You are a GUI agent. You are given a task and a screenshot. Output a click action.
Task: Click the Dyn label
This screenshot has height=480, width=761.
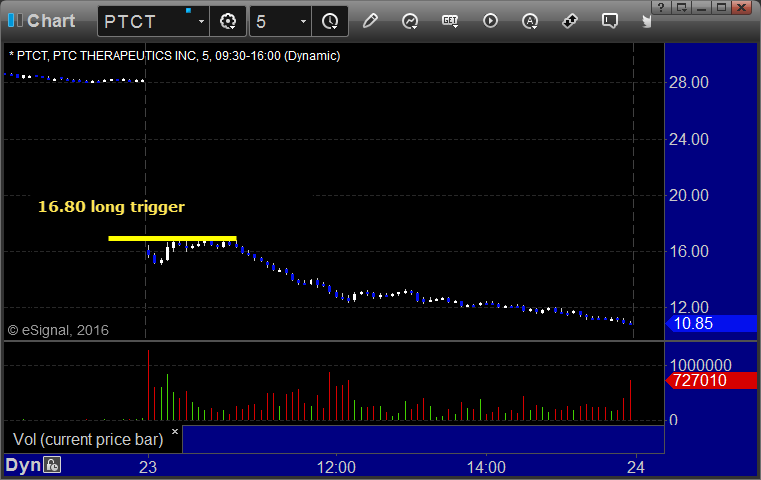(x=23, y=465)
